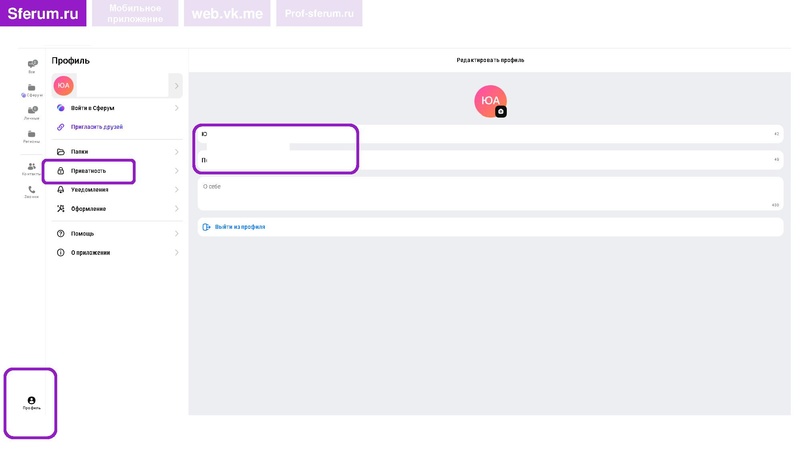Open the Контакты section
Viewport: 800px width, 450px height.
tap(32, 168)
